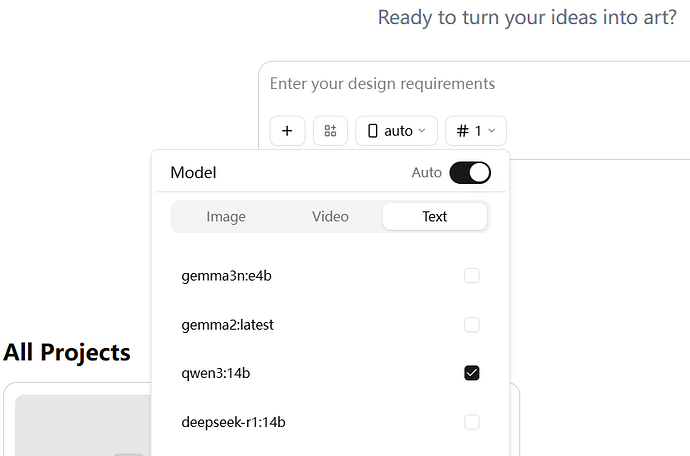Open the model selector grid icon

(x=330, y=131)
